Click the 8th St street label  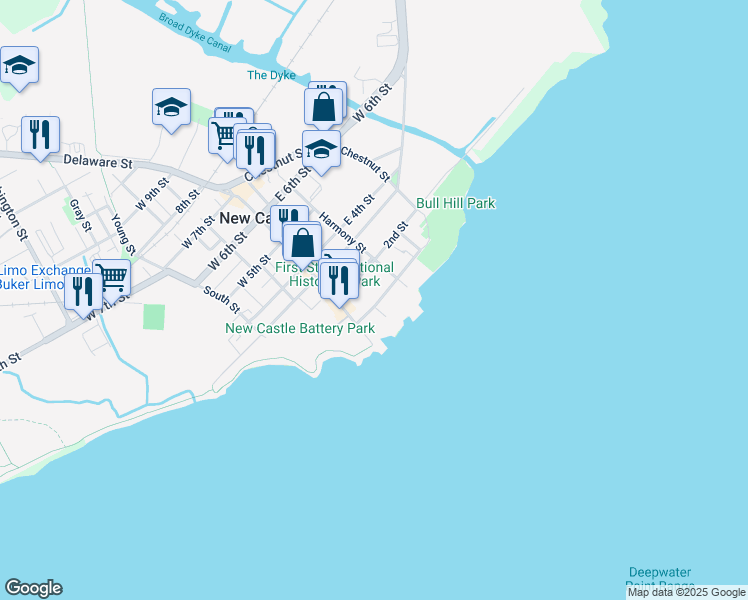point(187,202)
